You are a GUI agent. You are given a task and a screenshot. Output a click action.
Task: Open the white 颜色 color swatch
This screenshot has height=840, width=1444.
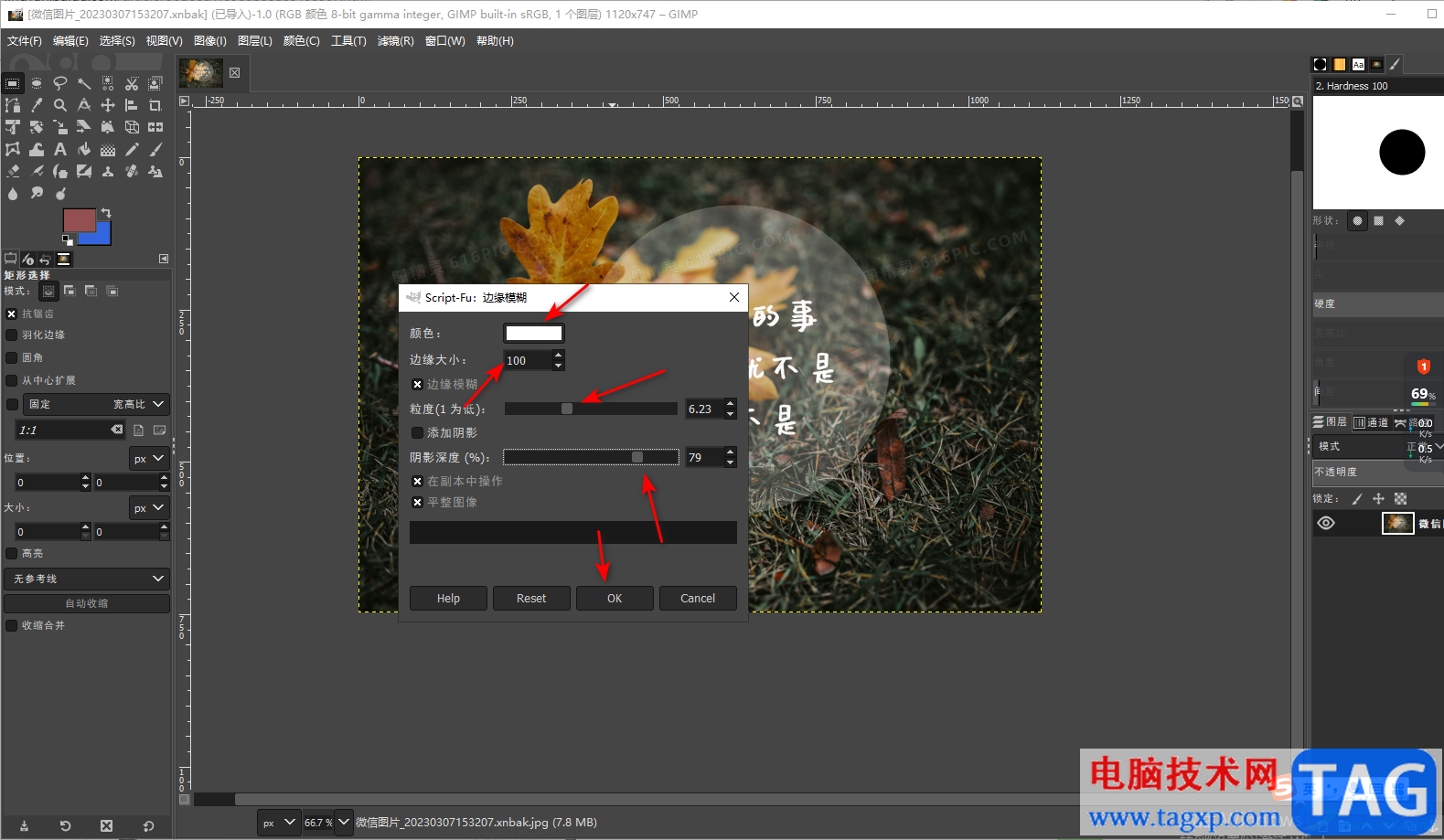pos(534,334)
